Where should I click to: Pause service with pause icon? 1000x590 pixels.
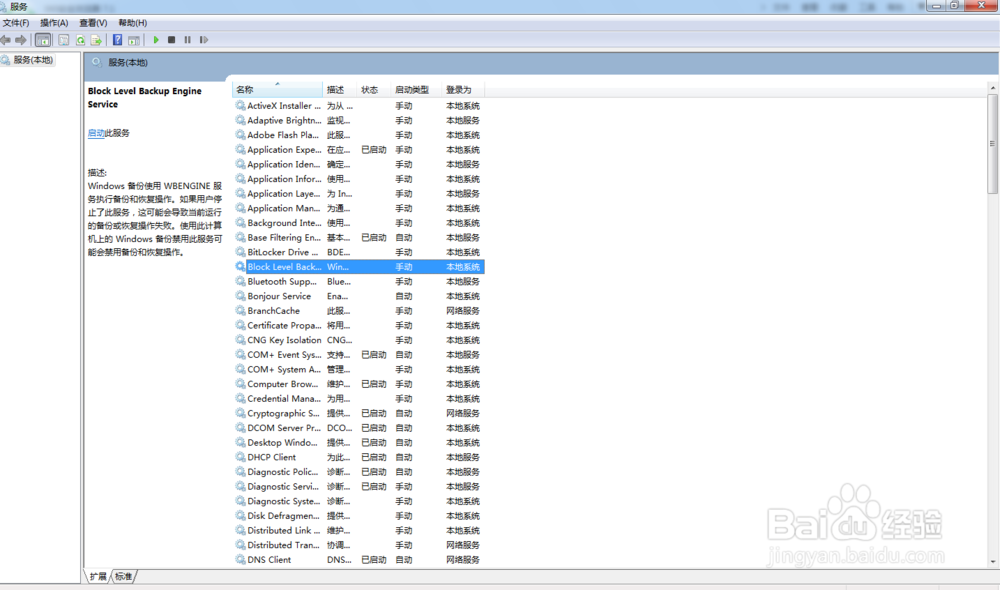click(x=188, y=40)
